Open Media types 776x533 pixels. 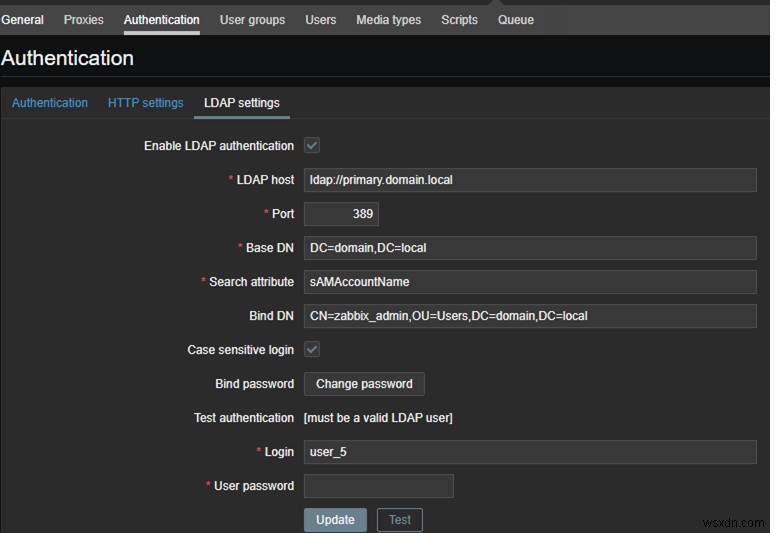tap(388, 20)
